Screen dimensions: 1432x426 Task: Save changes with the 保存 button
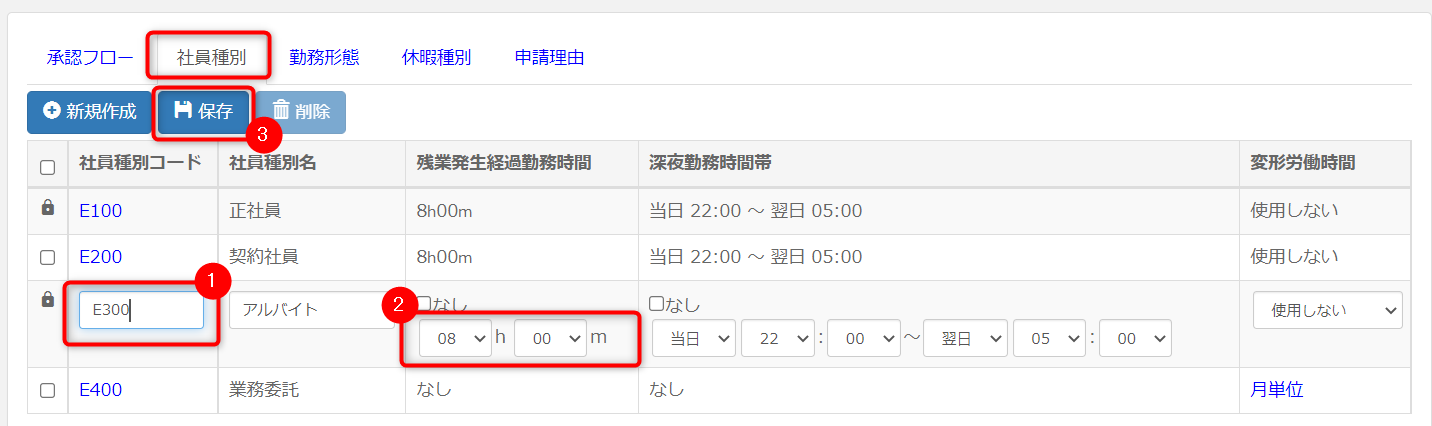pyautogui.click(x=203, y=112)
